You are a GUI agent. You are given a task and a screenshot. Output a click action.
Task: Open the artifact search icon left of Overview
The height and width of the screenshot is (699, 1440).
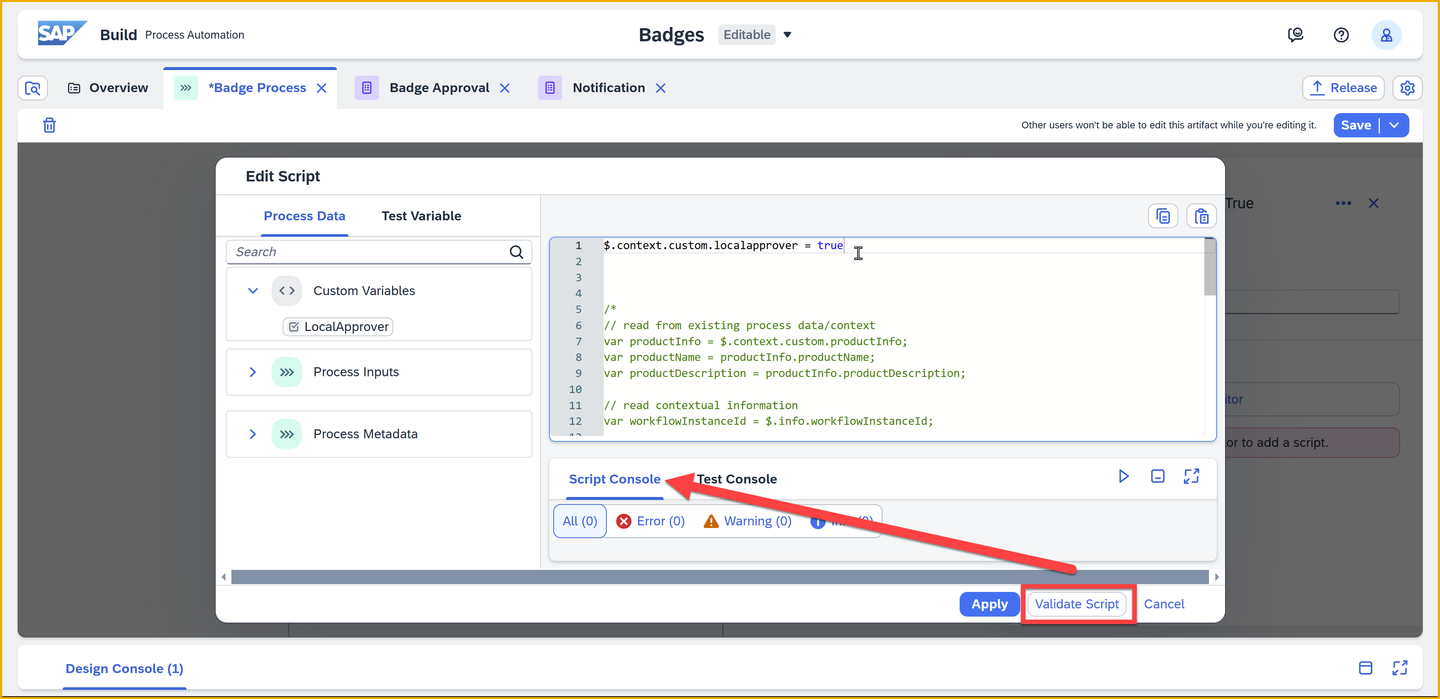[x=33, y=88]
